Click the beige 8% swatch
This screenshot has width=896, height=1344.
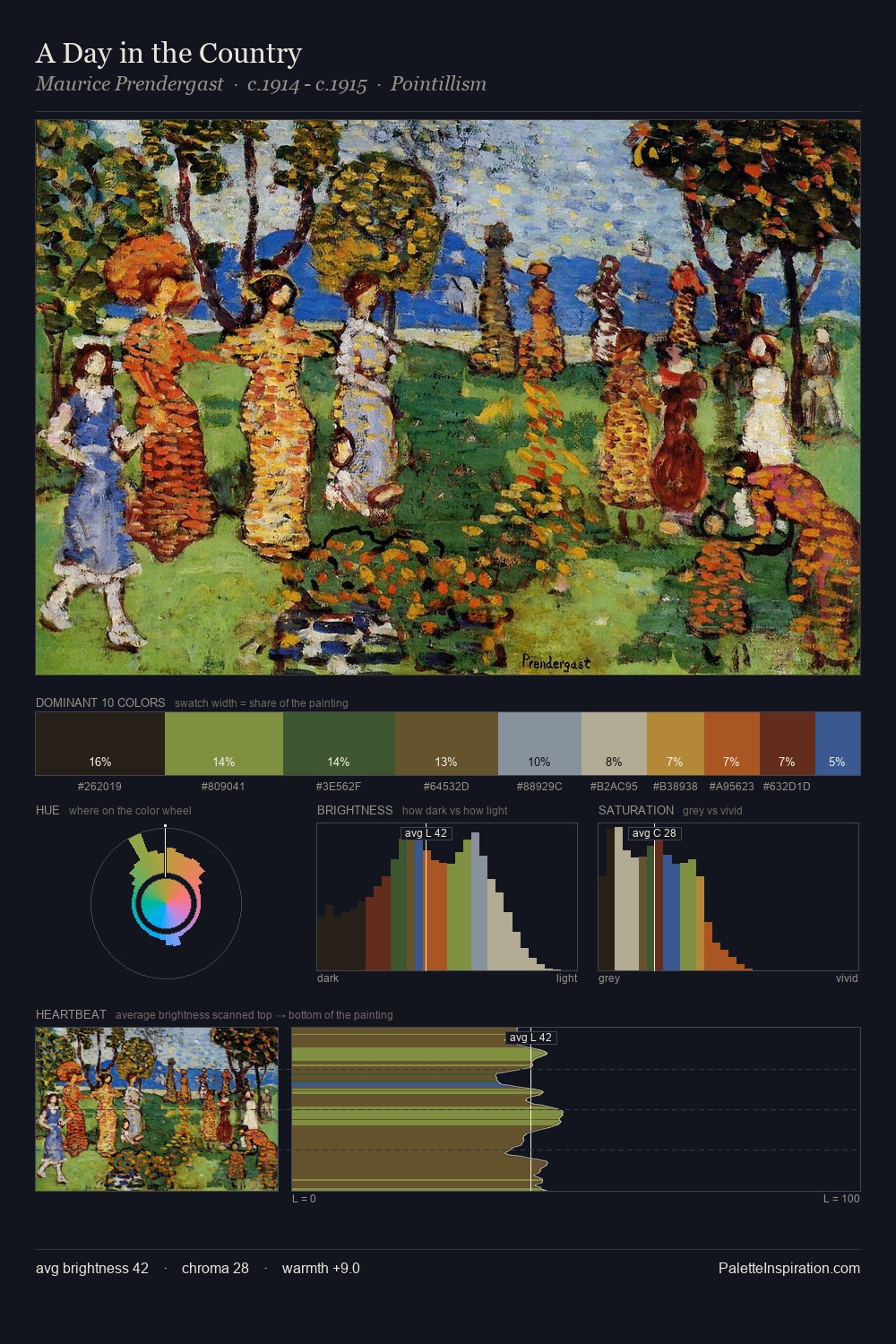click(614, 744)
